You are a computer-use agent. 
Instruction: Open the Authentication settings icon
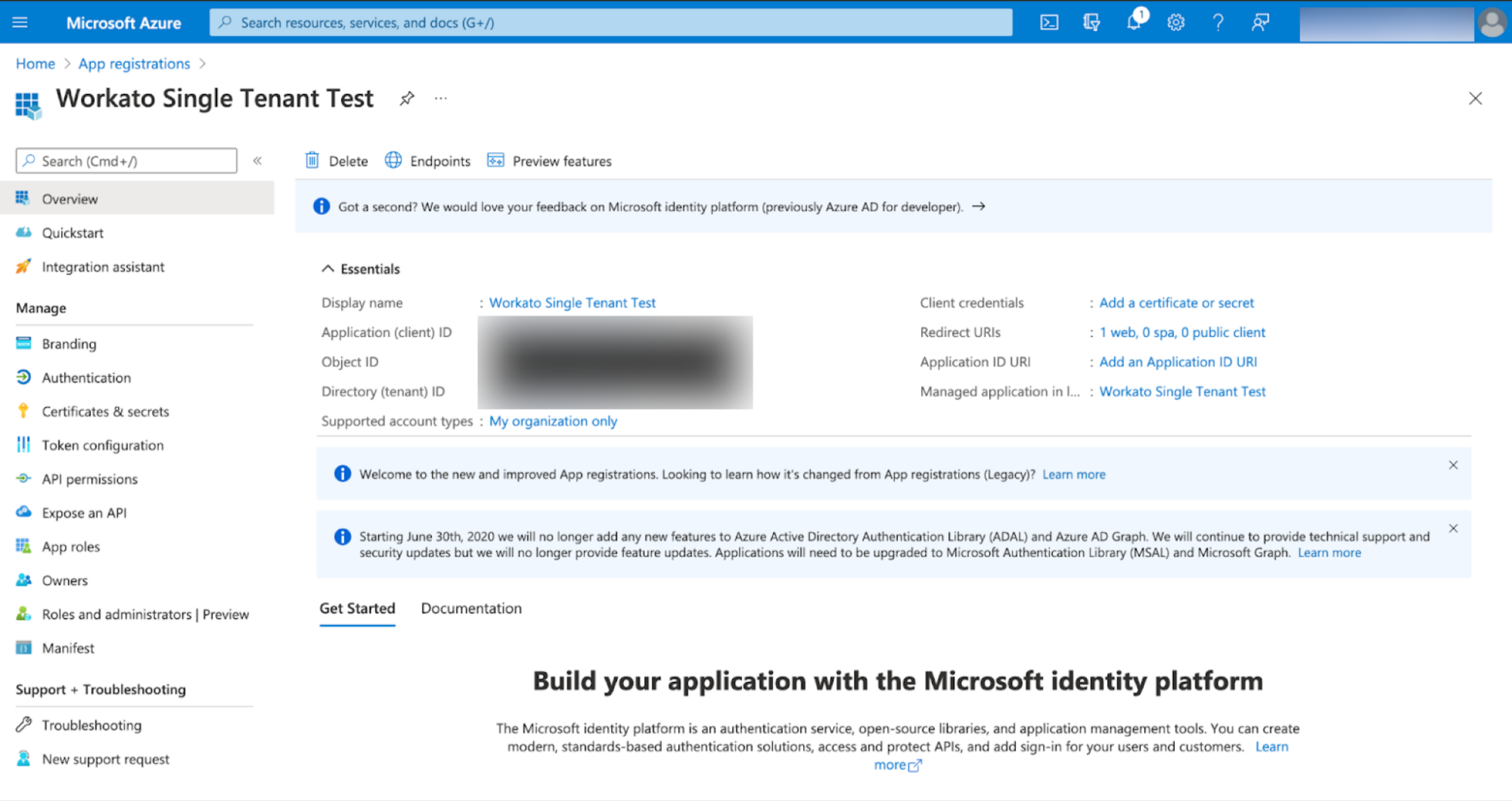23,378
